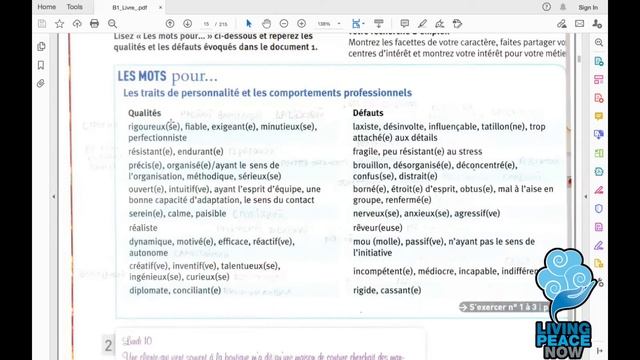
Task: Follow the "S'exercer n° 1 à 3" link
Action: (x=504, y=307)
